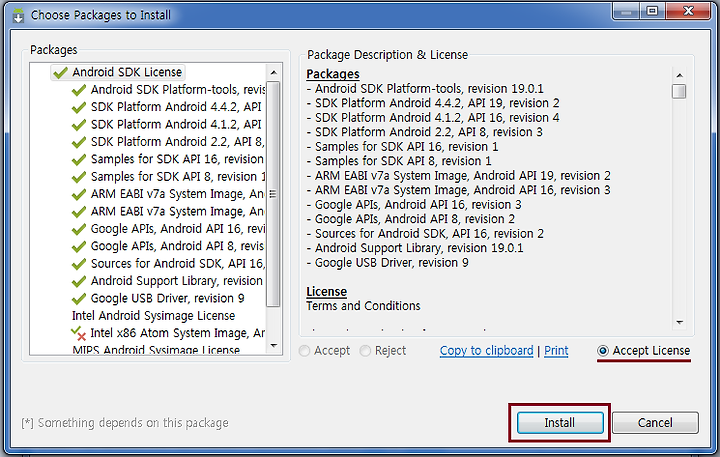Click the Install button
Screen dimensions: 720x457
click(x=560, y=423)
